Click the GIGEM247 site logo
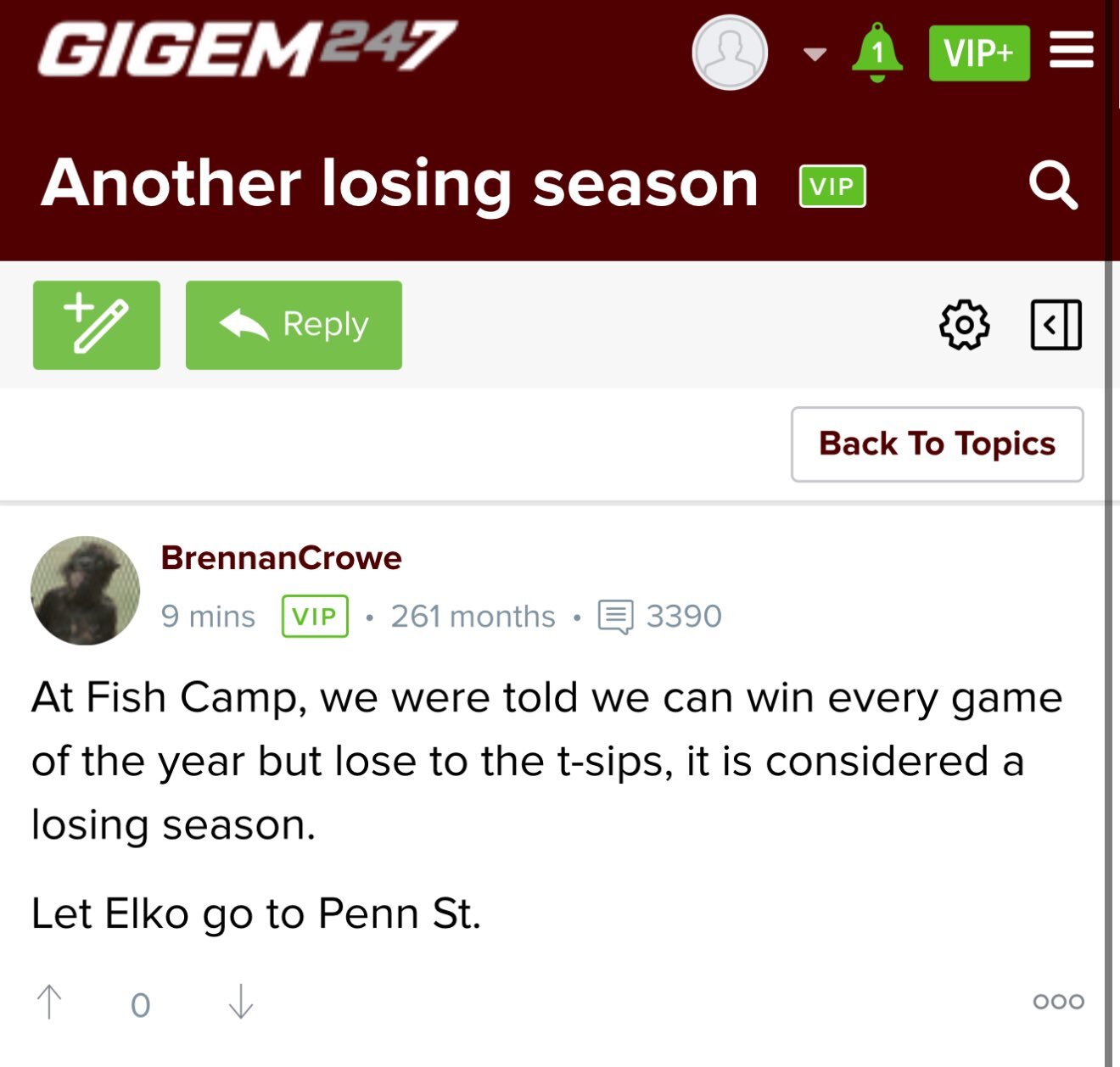This screenshot has width=1120, height=1067. 247,48
